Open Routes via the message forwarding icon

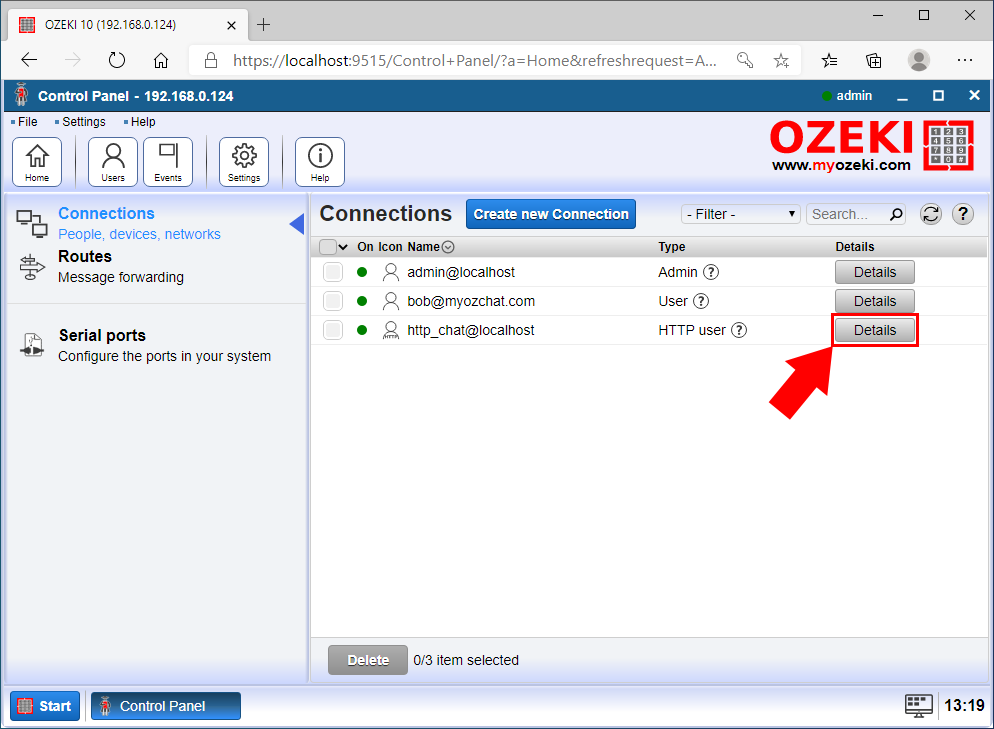click(31, 265)
